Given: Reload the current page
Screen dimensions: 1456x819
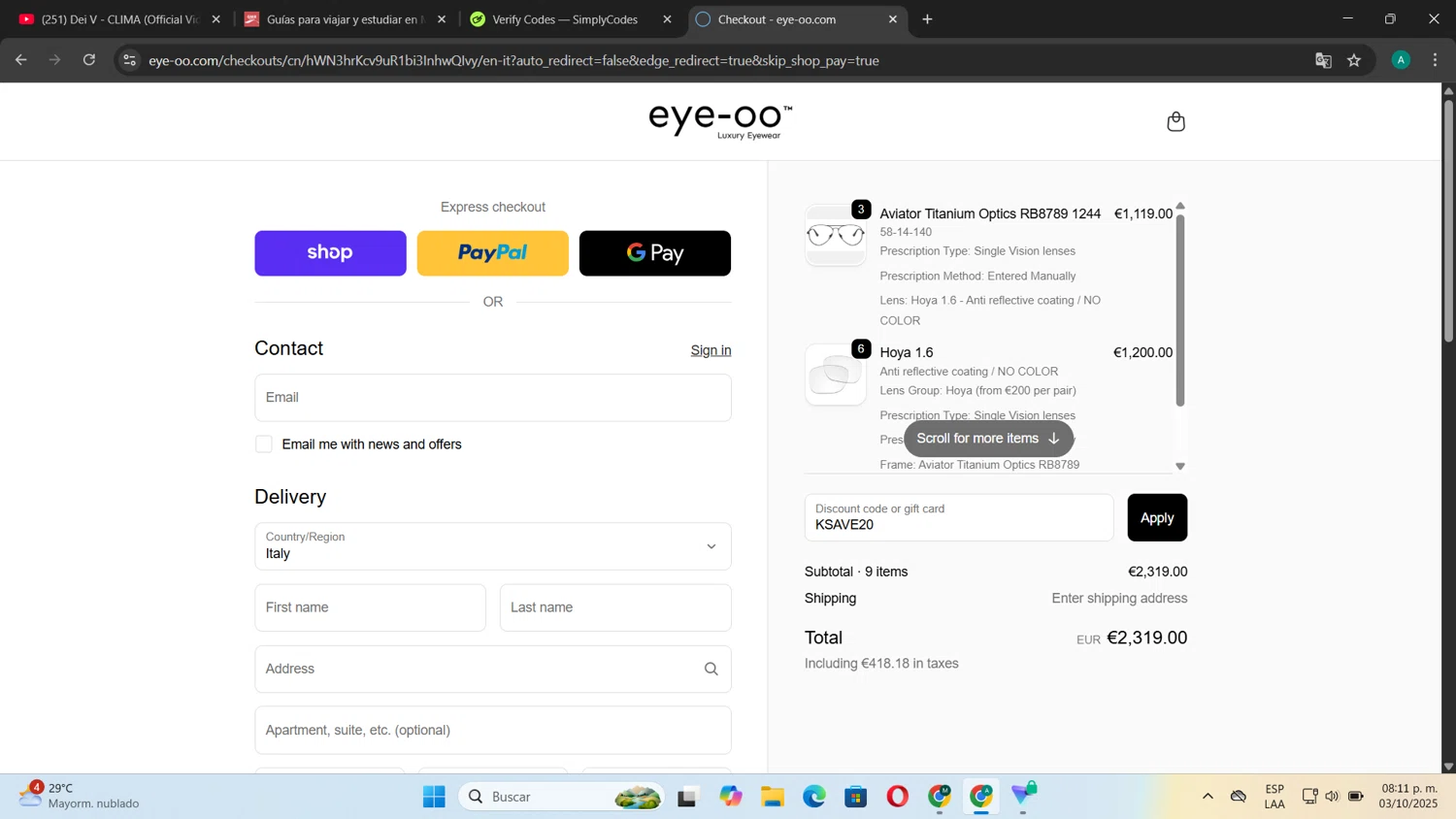Looking at the screenshot, I should pyautogui.click(x=89, y=60).
